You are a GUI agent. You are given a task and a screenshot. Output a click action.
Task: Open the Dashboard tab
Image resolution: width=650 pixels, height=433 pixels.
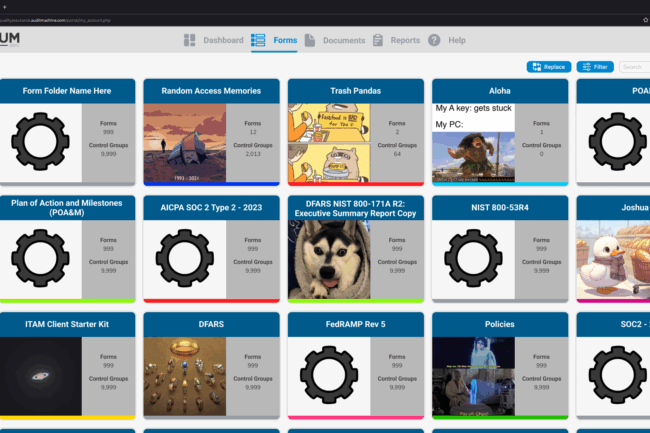coord(223,40)
